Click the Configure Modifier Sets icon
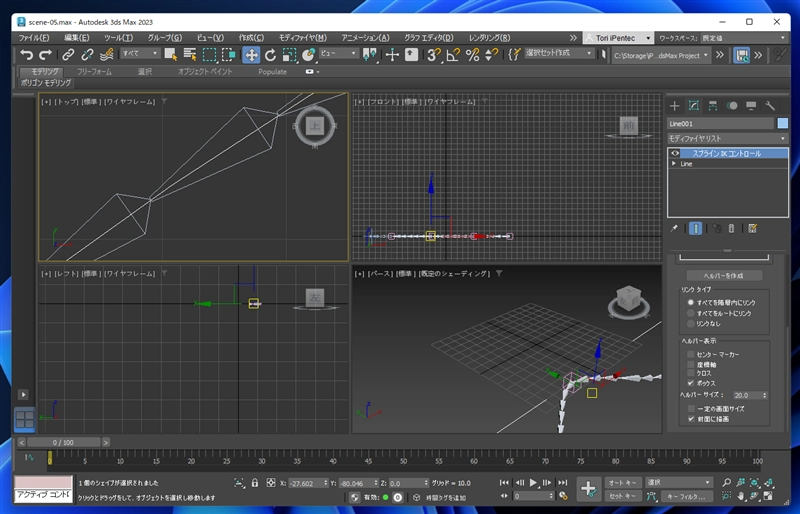This screenshot has height=514, width=800. click(x=752, y=228)
